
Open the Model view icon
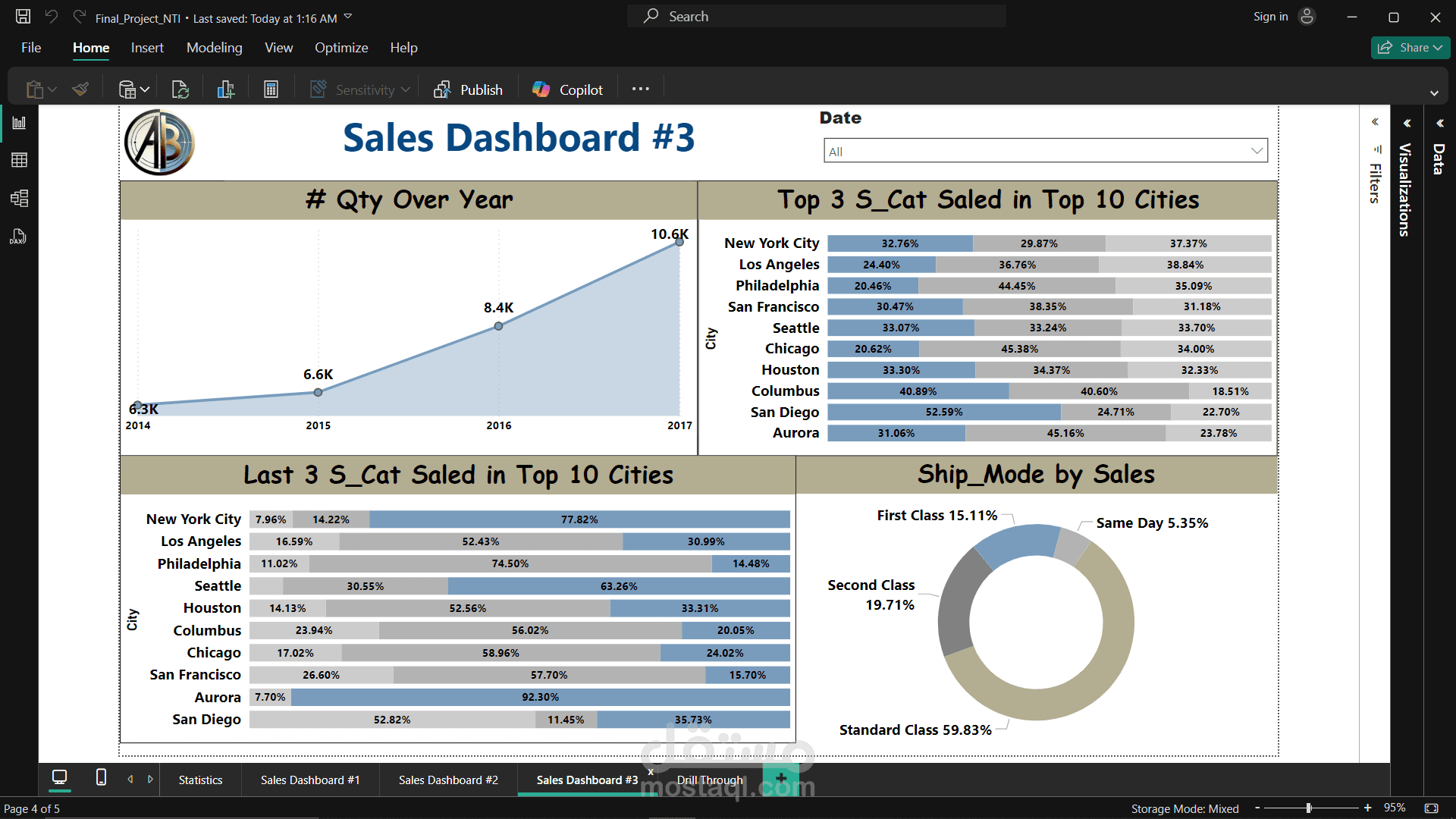point(19,199)
